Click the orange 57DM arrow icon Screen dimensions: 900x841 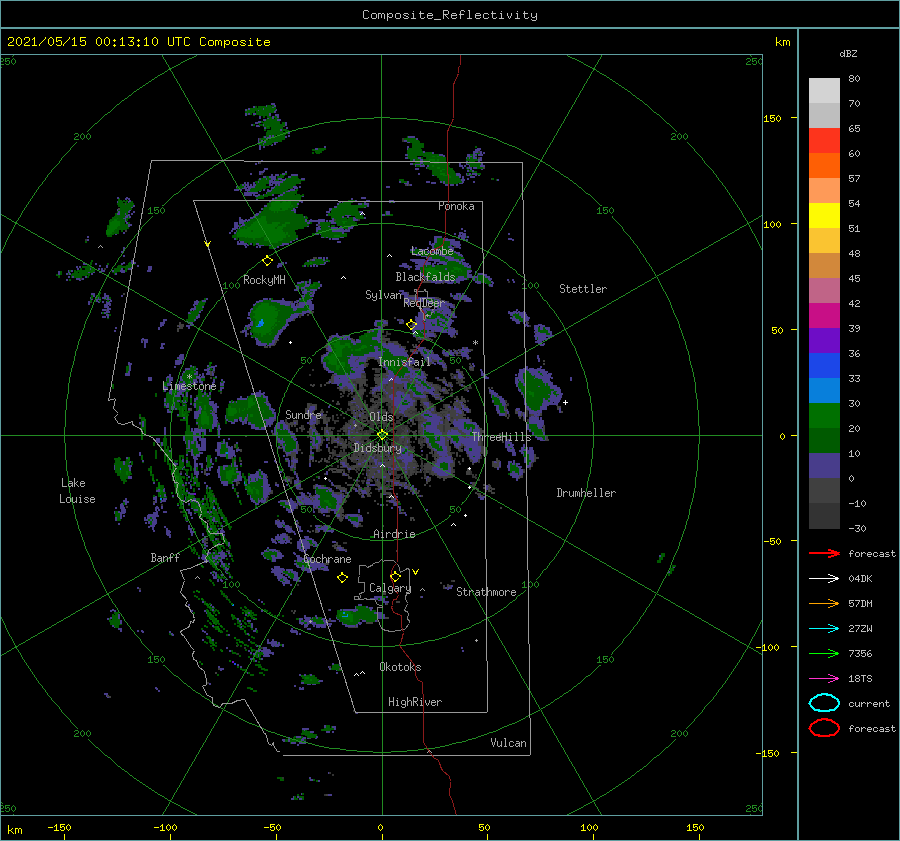(x=824, y=603)
